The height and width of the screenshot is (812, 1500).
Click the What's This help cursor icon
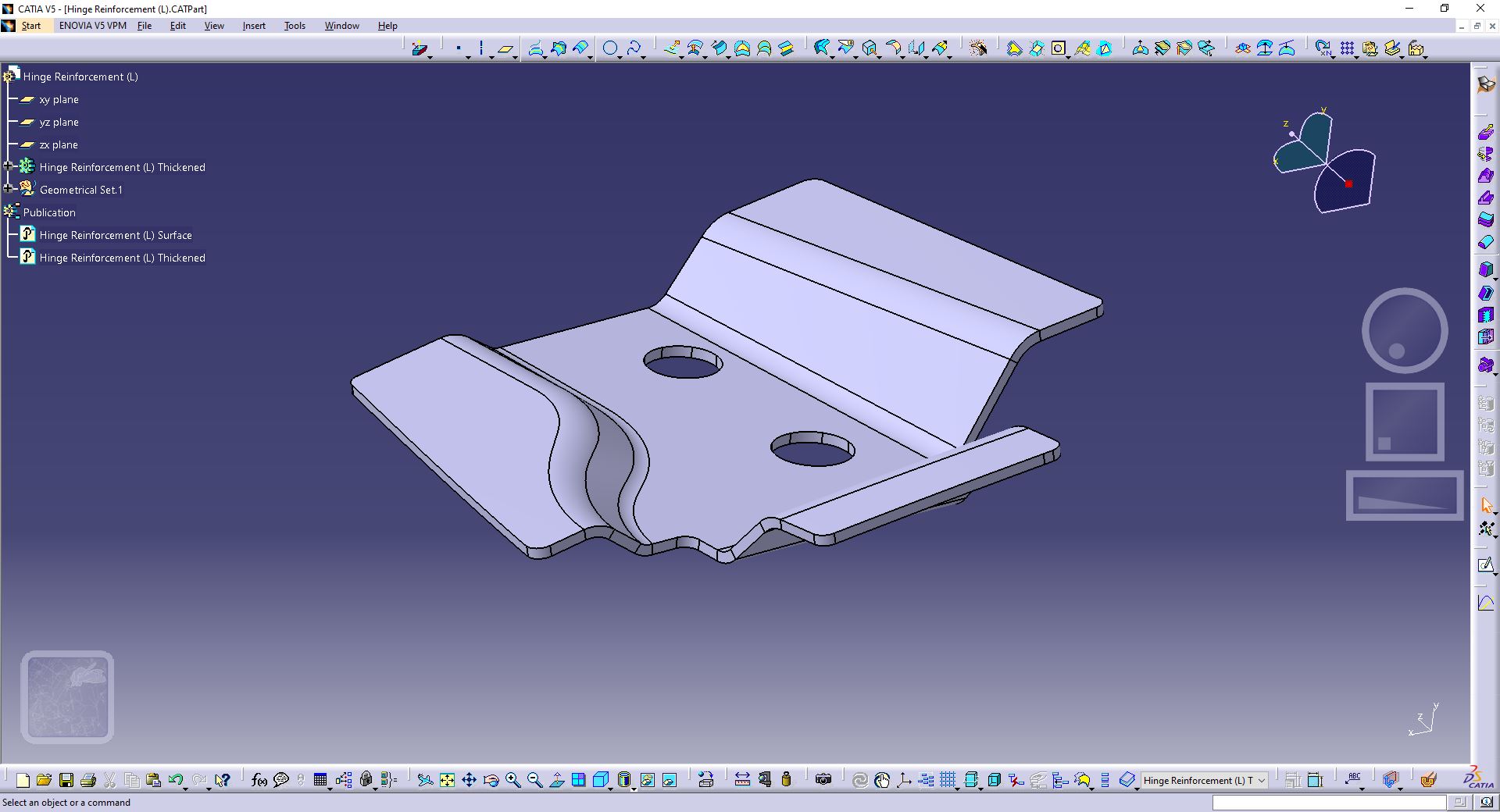coord(223,780)
